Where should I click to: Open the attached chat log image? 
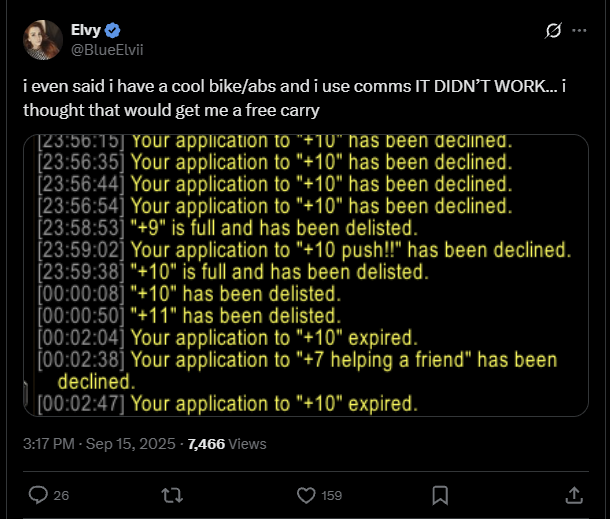pos(306,275)
